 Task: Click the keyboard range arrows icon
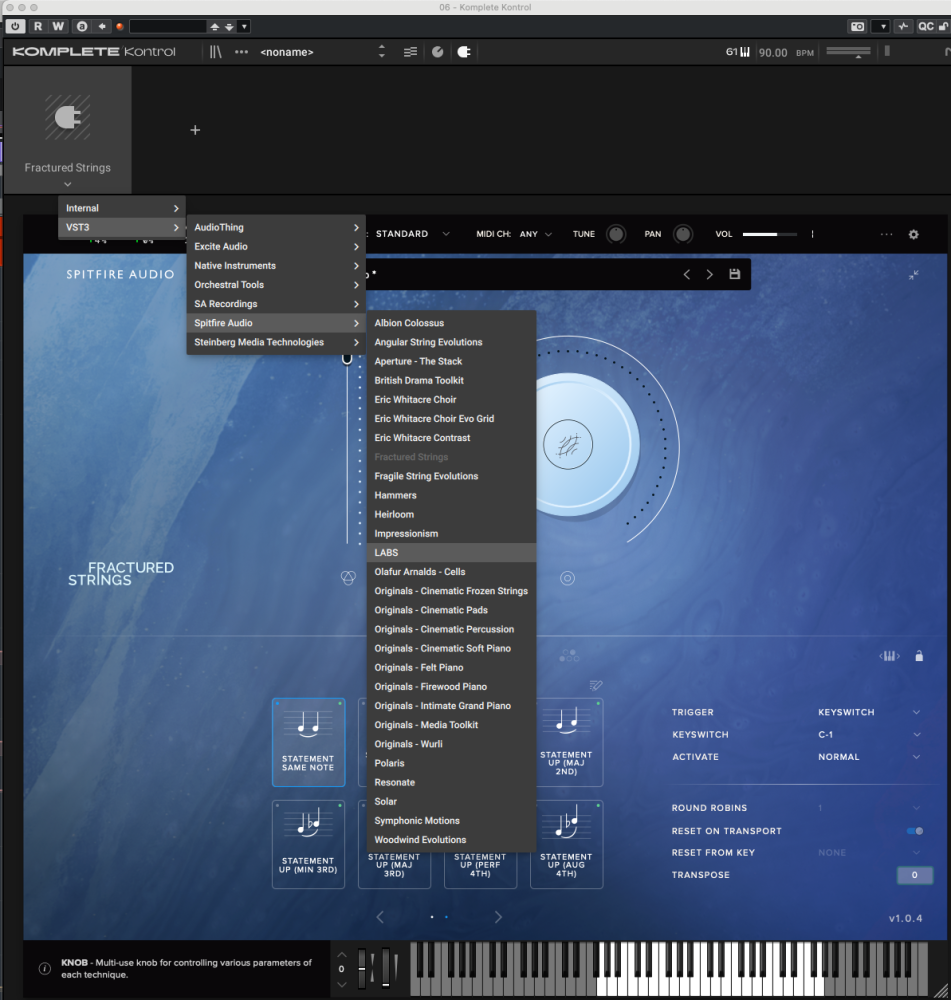(x=889, y=656)
